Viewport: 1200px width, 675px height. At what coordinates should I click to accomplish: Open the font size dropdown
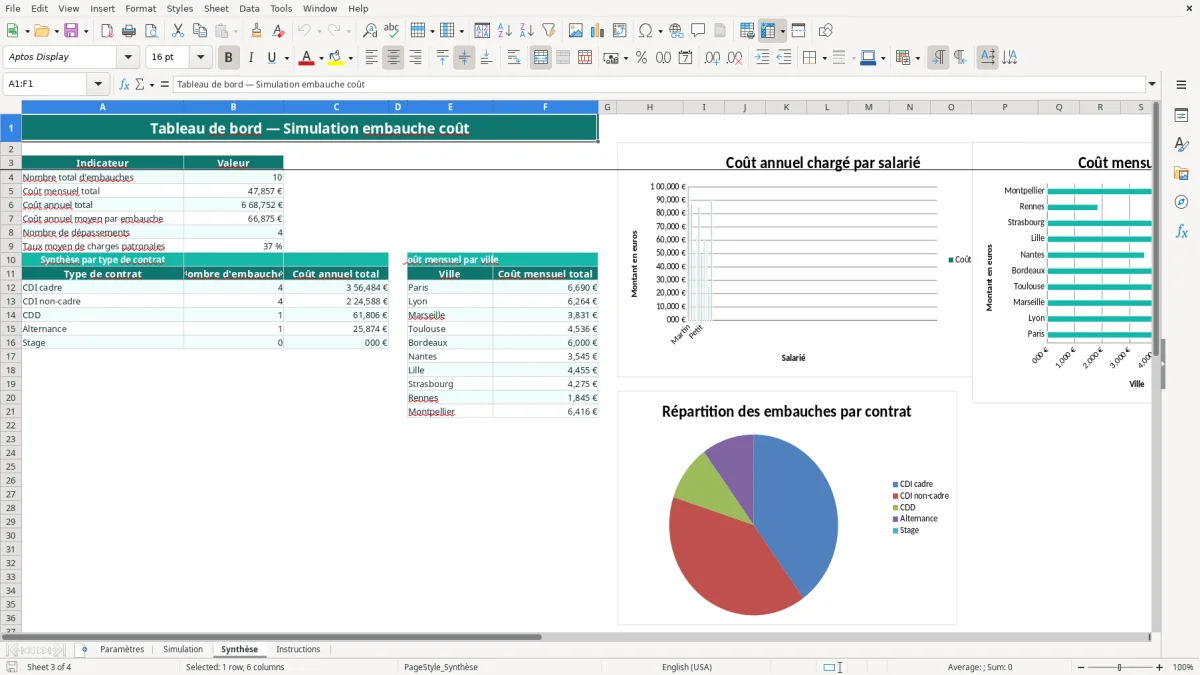pyautogui.click(x=200, y=58)
